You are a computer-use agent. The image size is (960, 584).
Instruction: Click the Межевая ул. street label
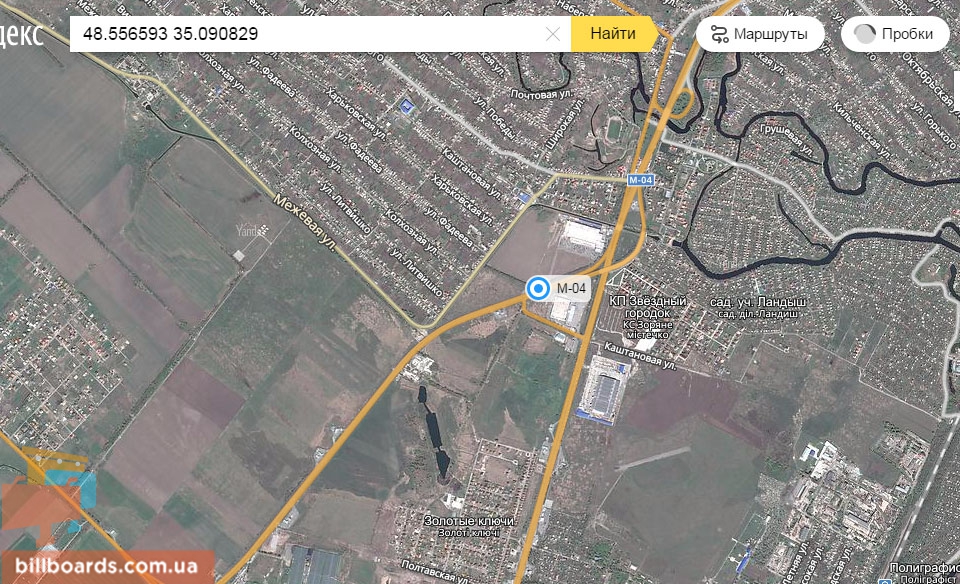click(304, 222)
